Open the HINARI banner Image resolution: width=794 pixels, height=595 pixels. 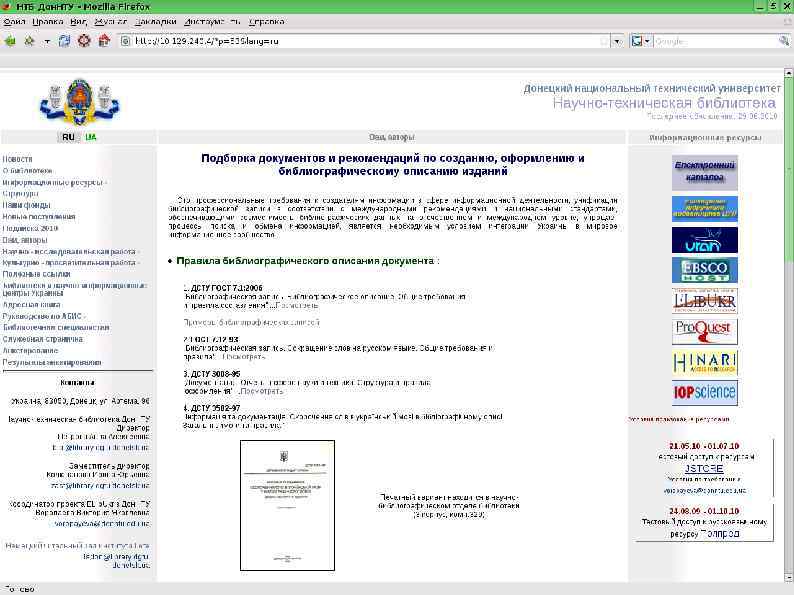point(704,362)
